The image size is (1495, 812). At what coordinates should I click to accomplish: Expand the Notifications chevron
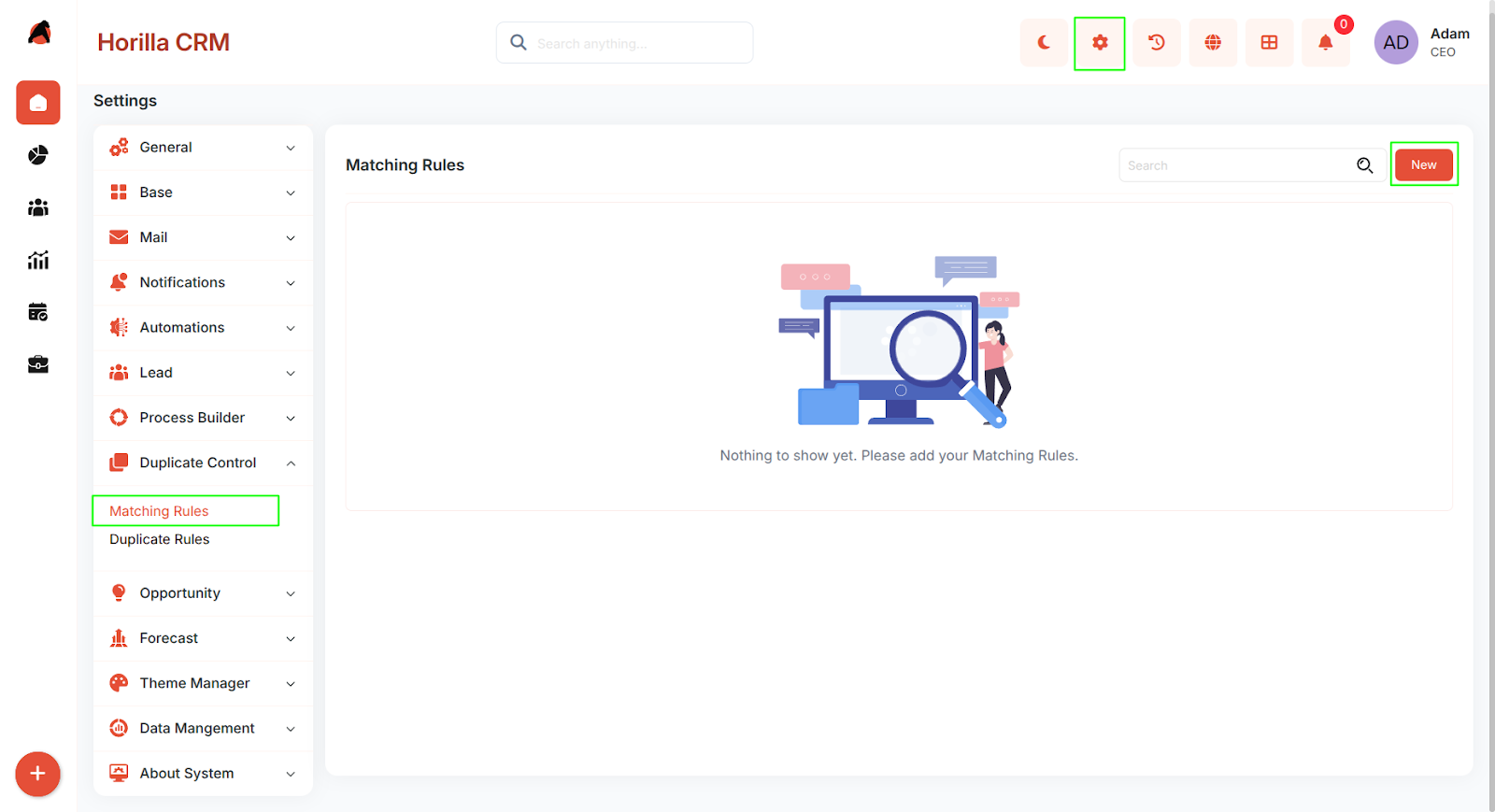291,283
